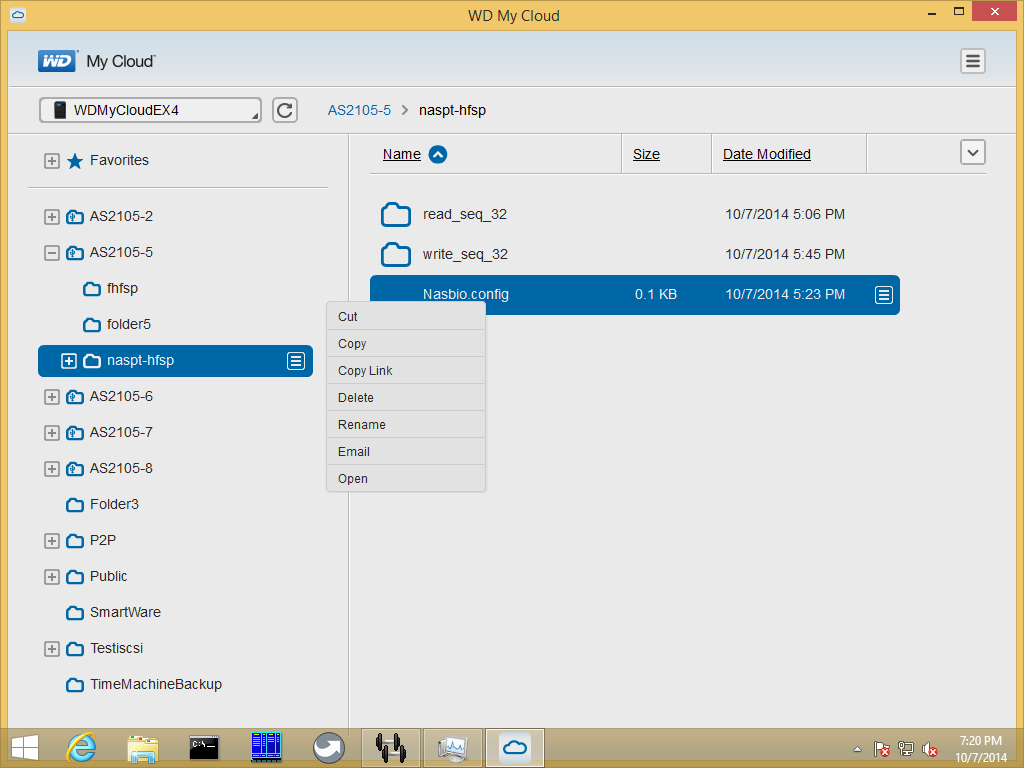
Task: Click the AS2105-7 USB share icon
Action: [75, 432]
